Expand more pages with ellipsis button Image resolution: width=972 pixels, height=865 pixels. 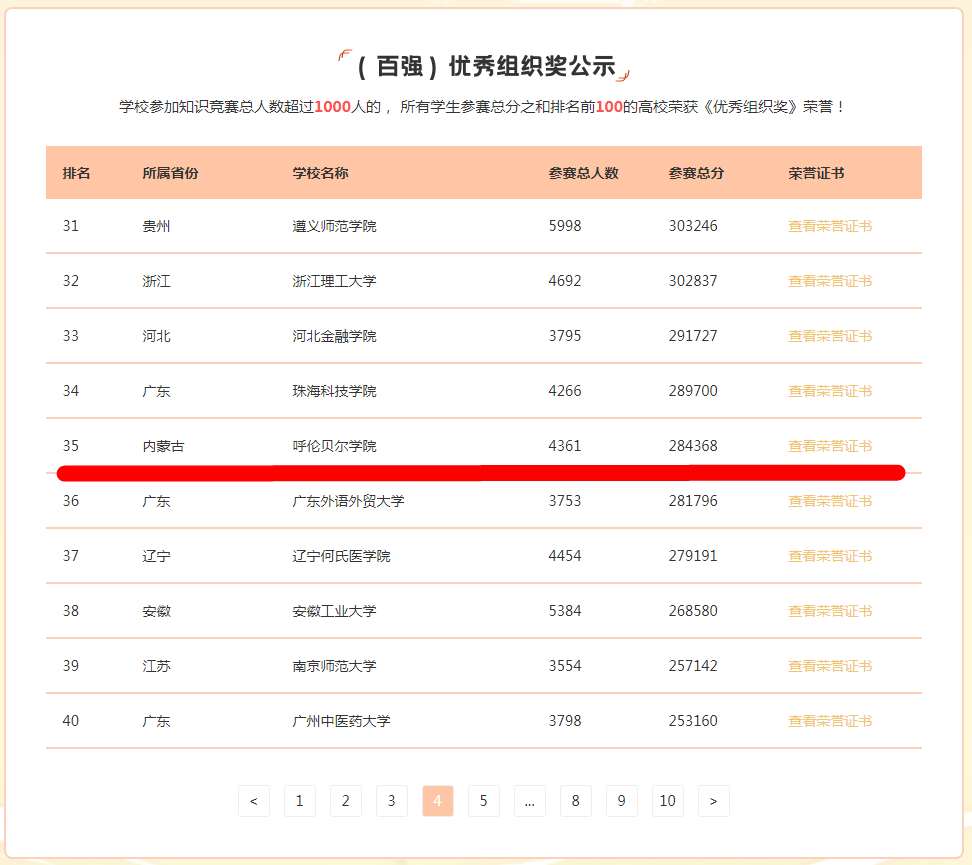tap(530, 801)
